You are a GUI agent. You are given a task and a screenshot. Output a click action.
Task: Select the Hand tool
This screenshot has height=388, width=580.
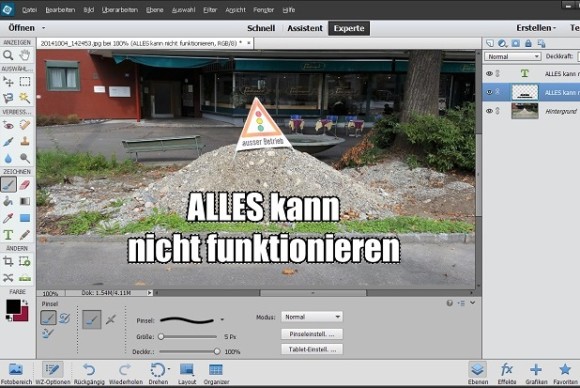(x=25, y=55)
